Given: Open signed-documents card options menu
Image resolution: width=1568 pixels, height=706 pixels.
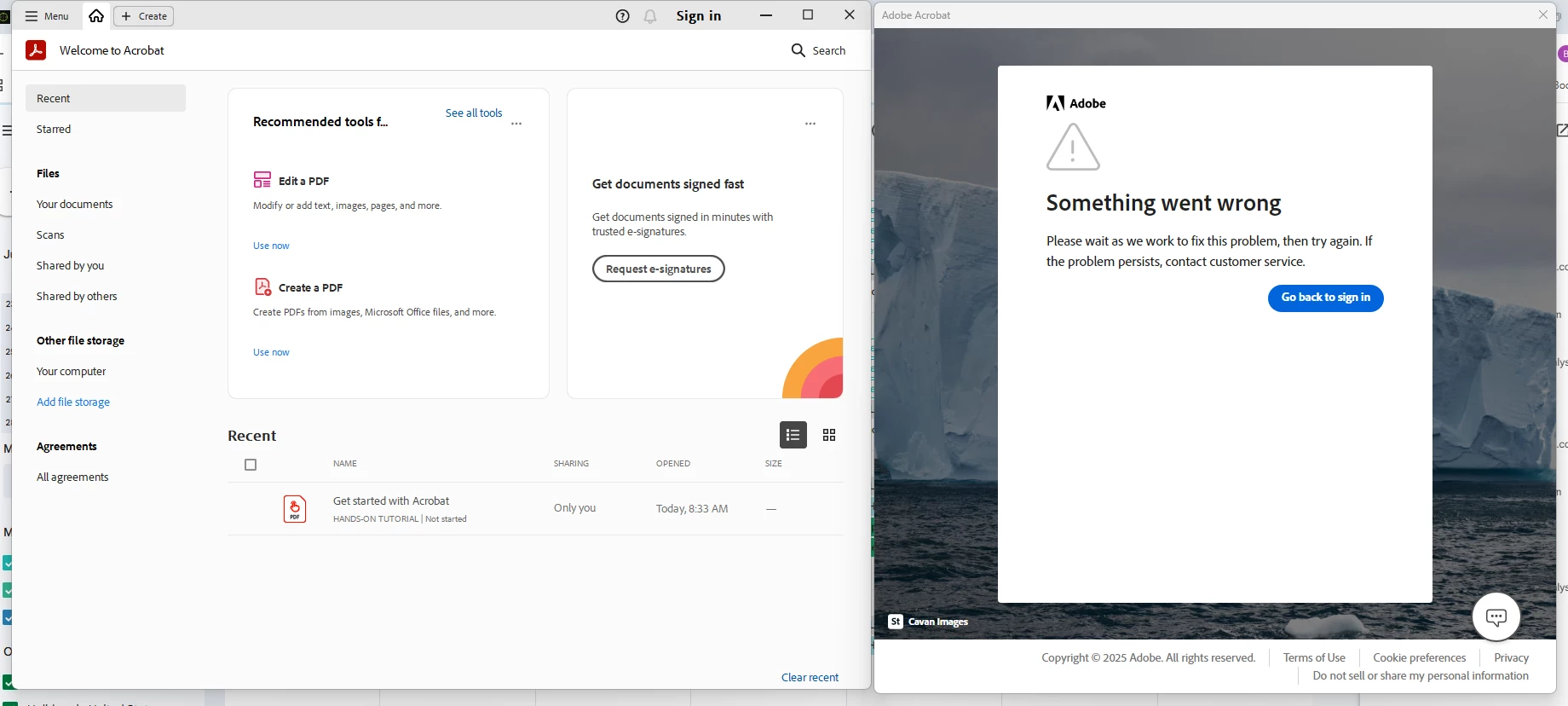Looking at the screenshot, I should [810, 124].
